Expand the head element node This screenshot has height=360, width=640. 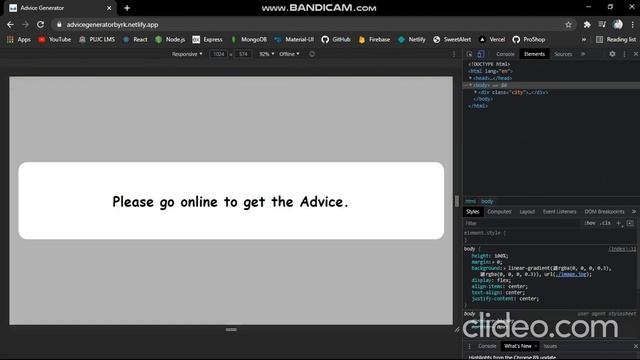(470, 78)
